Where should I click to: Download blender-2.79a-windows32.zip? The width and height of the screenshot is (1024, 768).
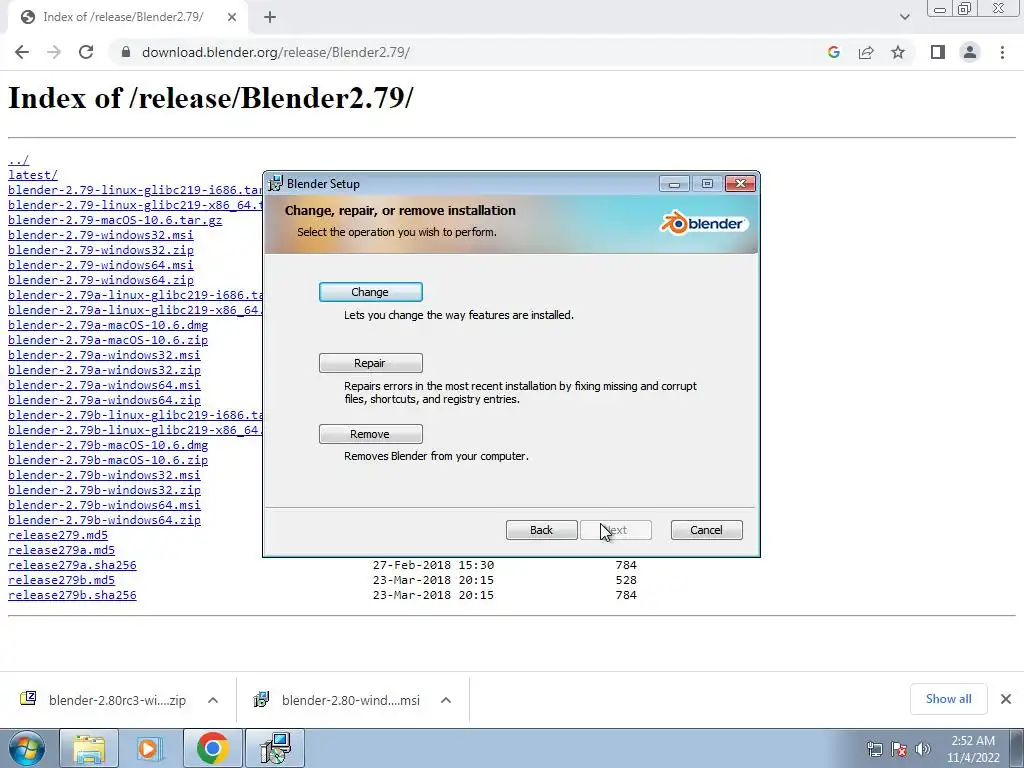(104, 370)
